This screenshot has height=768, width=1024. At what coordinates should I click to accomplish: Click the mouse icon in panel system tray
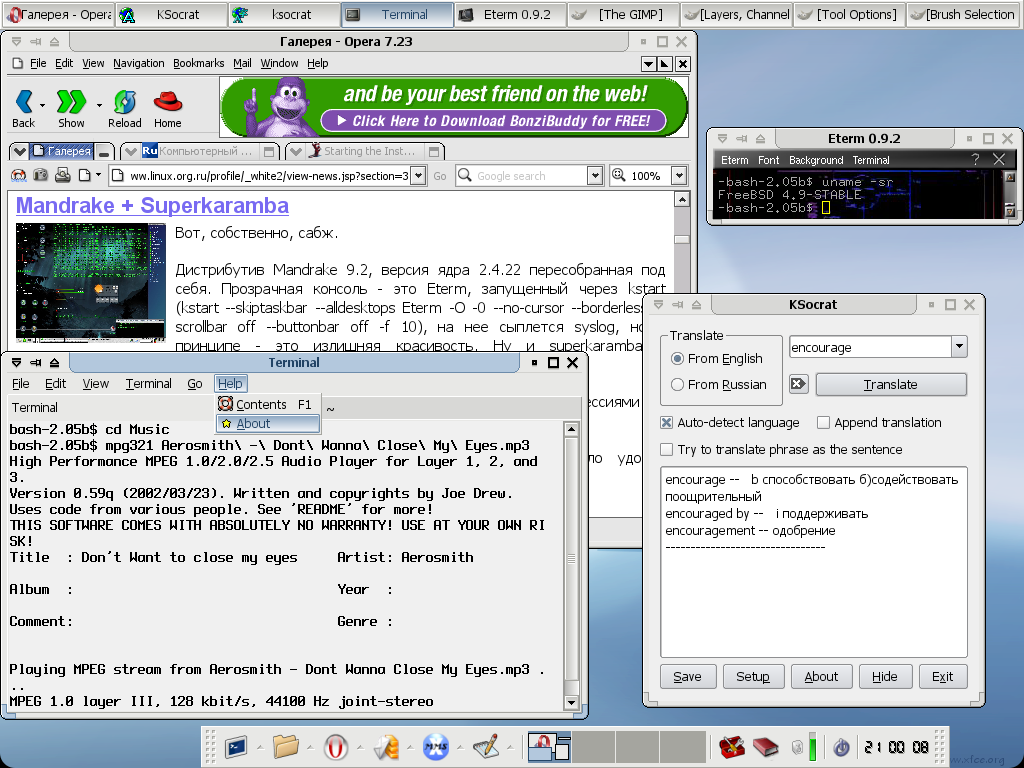click(797, 747)
